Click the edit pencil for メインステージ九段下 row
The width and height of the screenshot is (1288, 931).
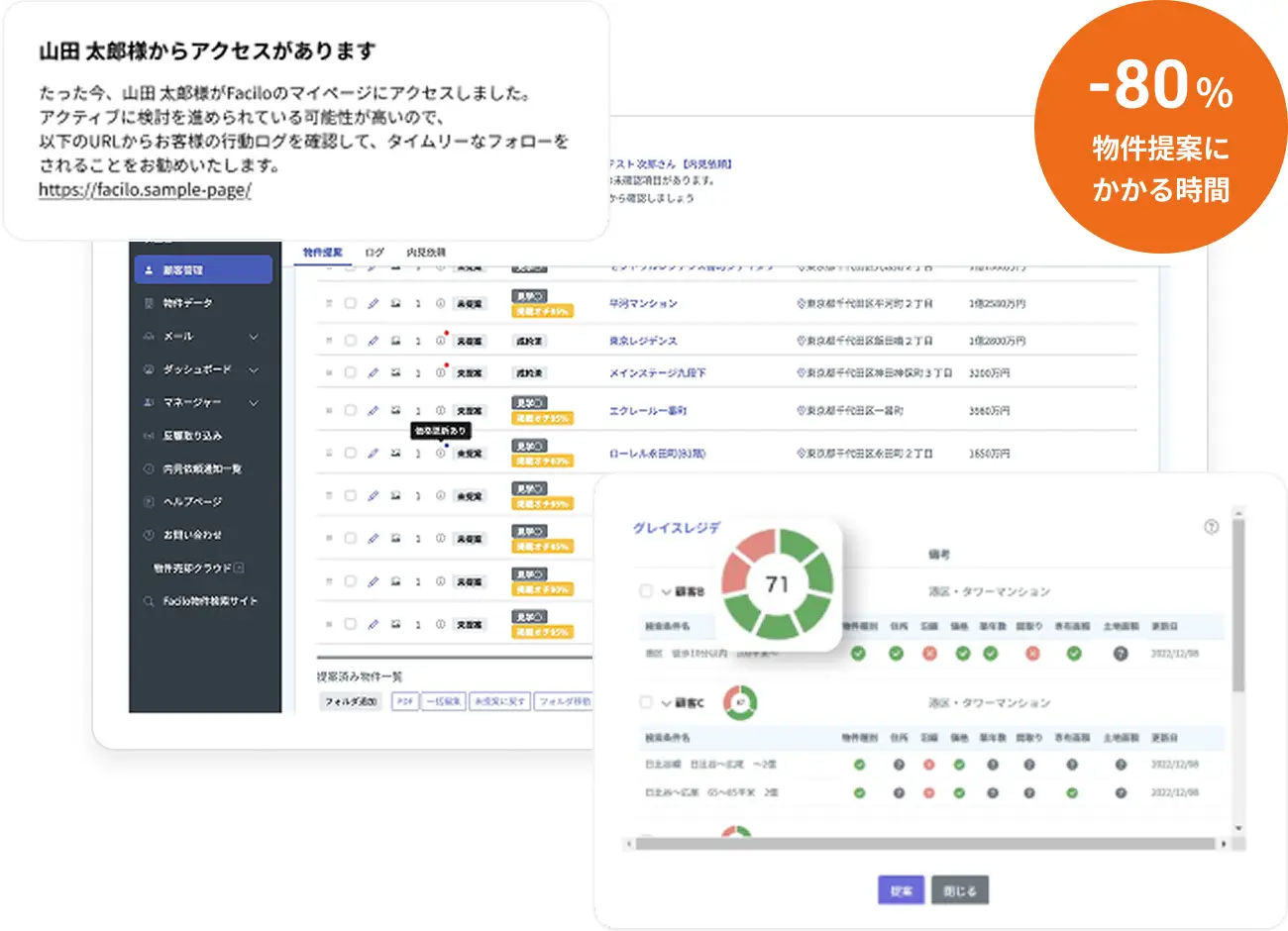[x=374, y=373]
